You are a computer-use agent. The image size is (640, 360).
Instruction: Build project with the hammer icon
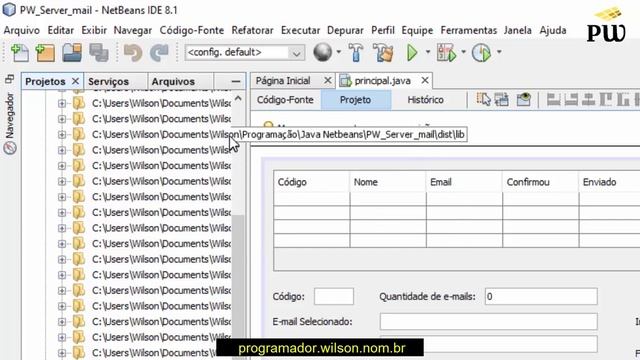pos(356,53)
